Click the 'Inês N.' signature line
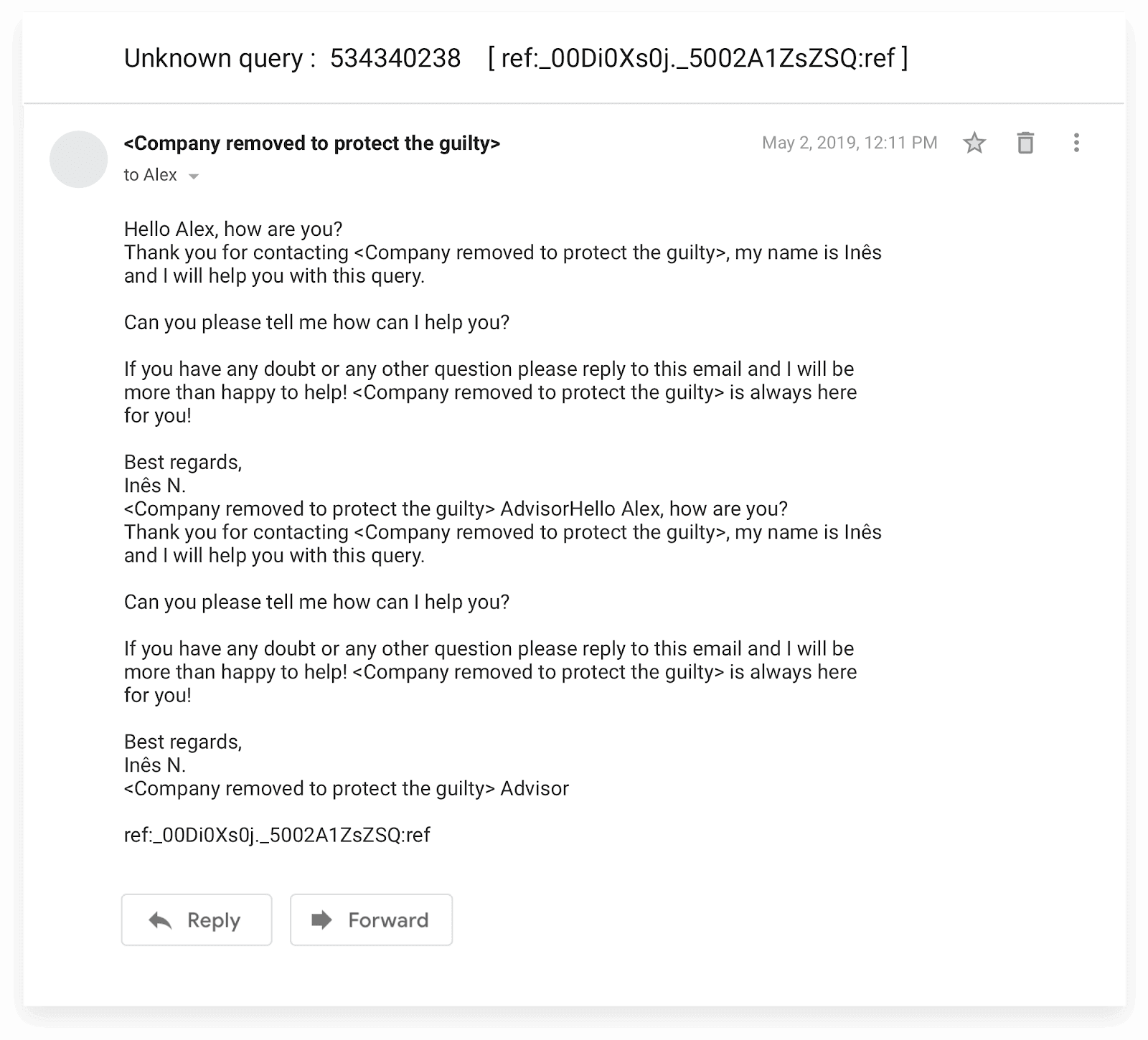This screenshot has width=1148, height=1040. click(155, 765)
